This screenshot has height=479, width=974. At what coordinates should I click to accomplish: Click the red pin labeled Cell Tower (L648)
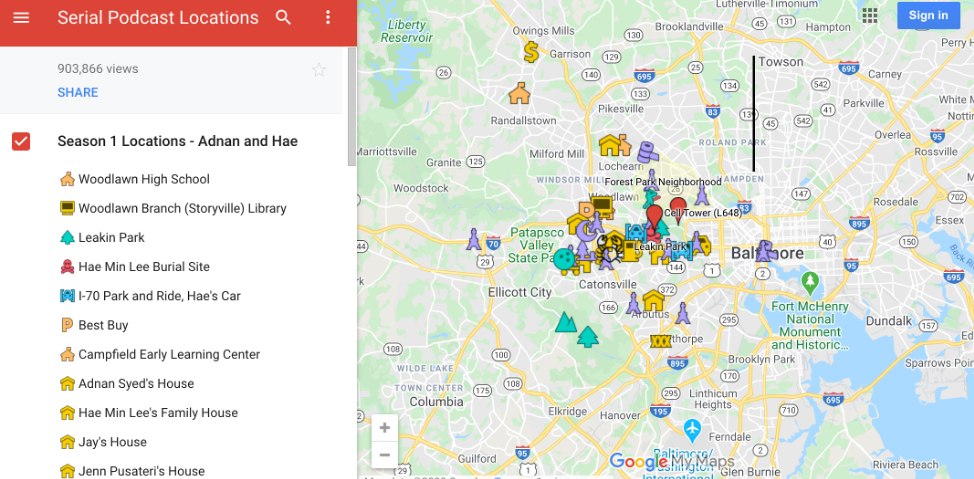point(678,208)
